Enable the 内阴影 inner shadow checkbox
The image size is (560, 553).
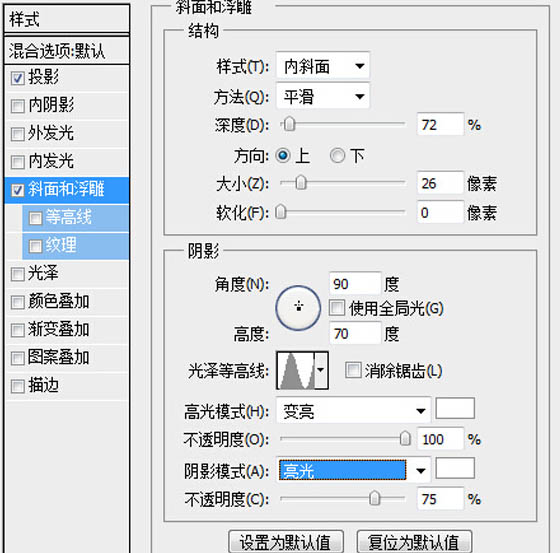(x=17, y=106)
